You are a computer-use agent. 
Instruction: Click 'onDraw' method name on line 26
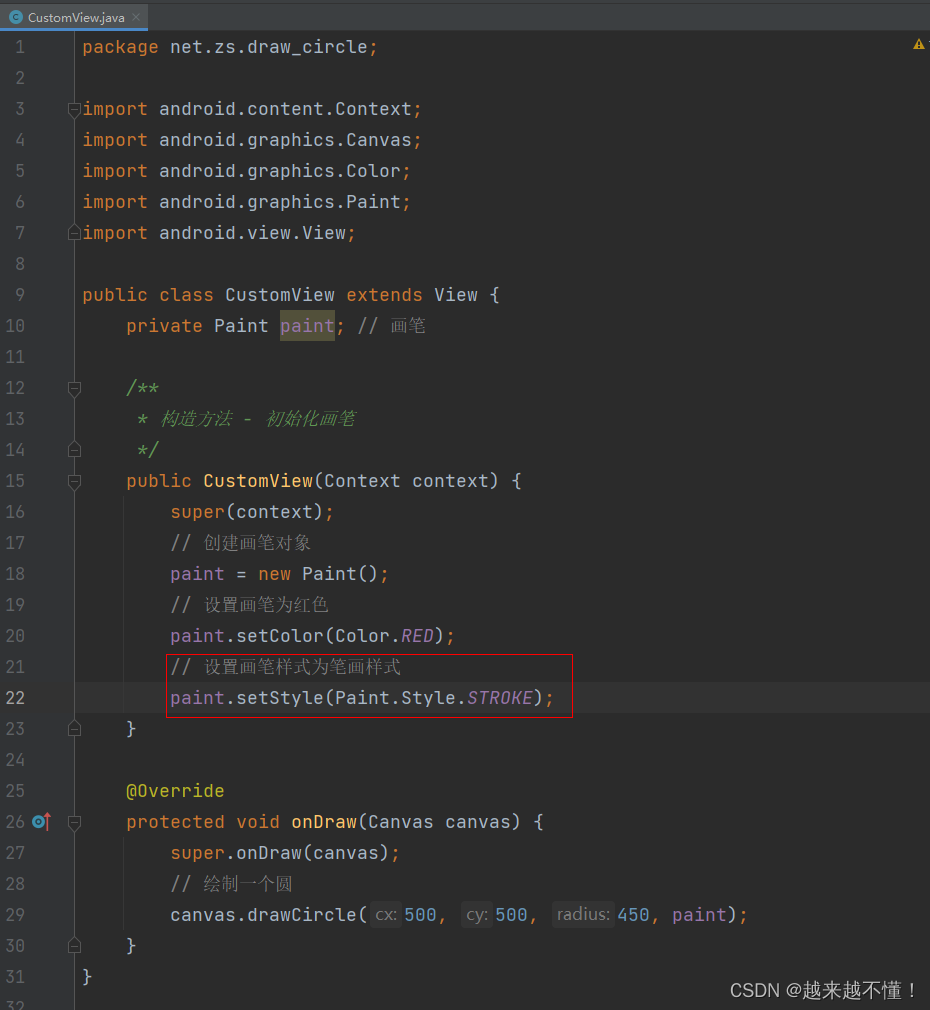click(324, 822)
